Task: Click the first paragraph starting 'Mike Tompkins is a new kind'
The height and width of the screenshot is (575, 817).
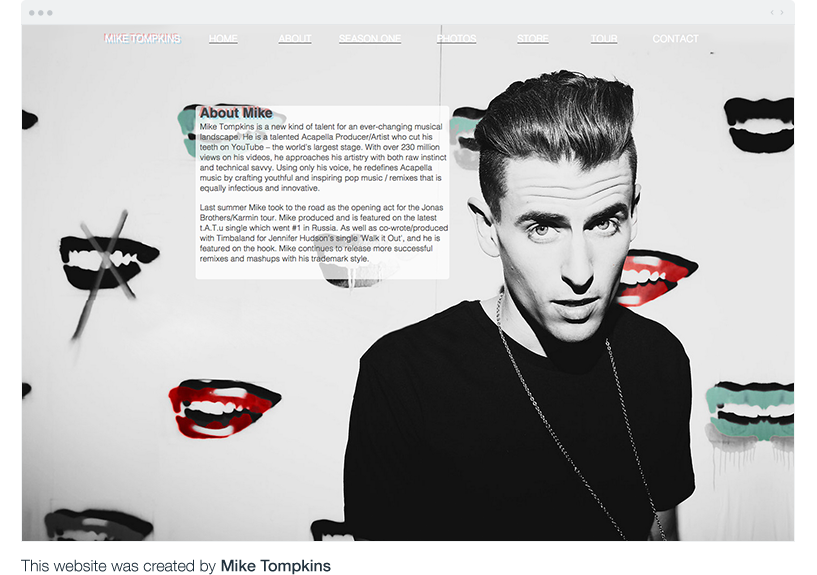Action: coord(323,157)
